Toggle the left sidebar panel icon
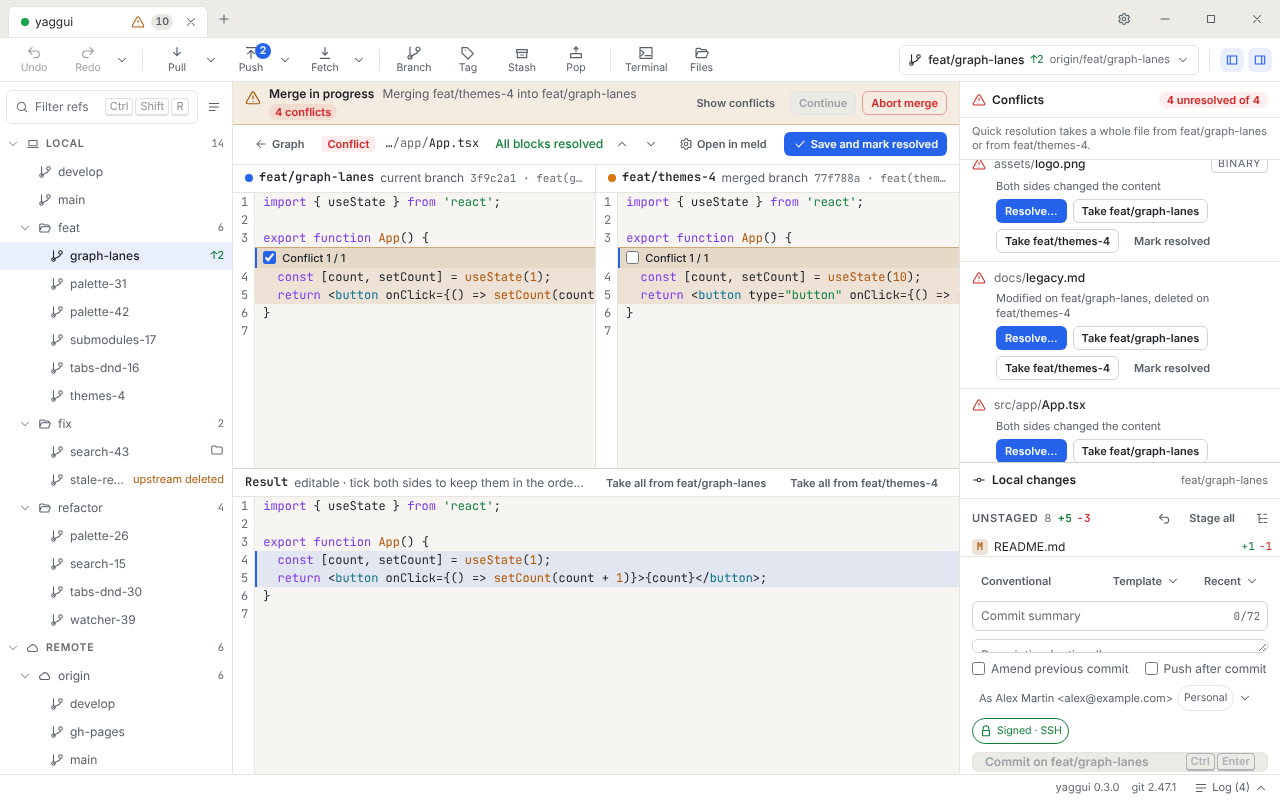 click(x=1232, y=60)
